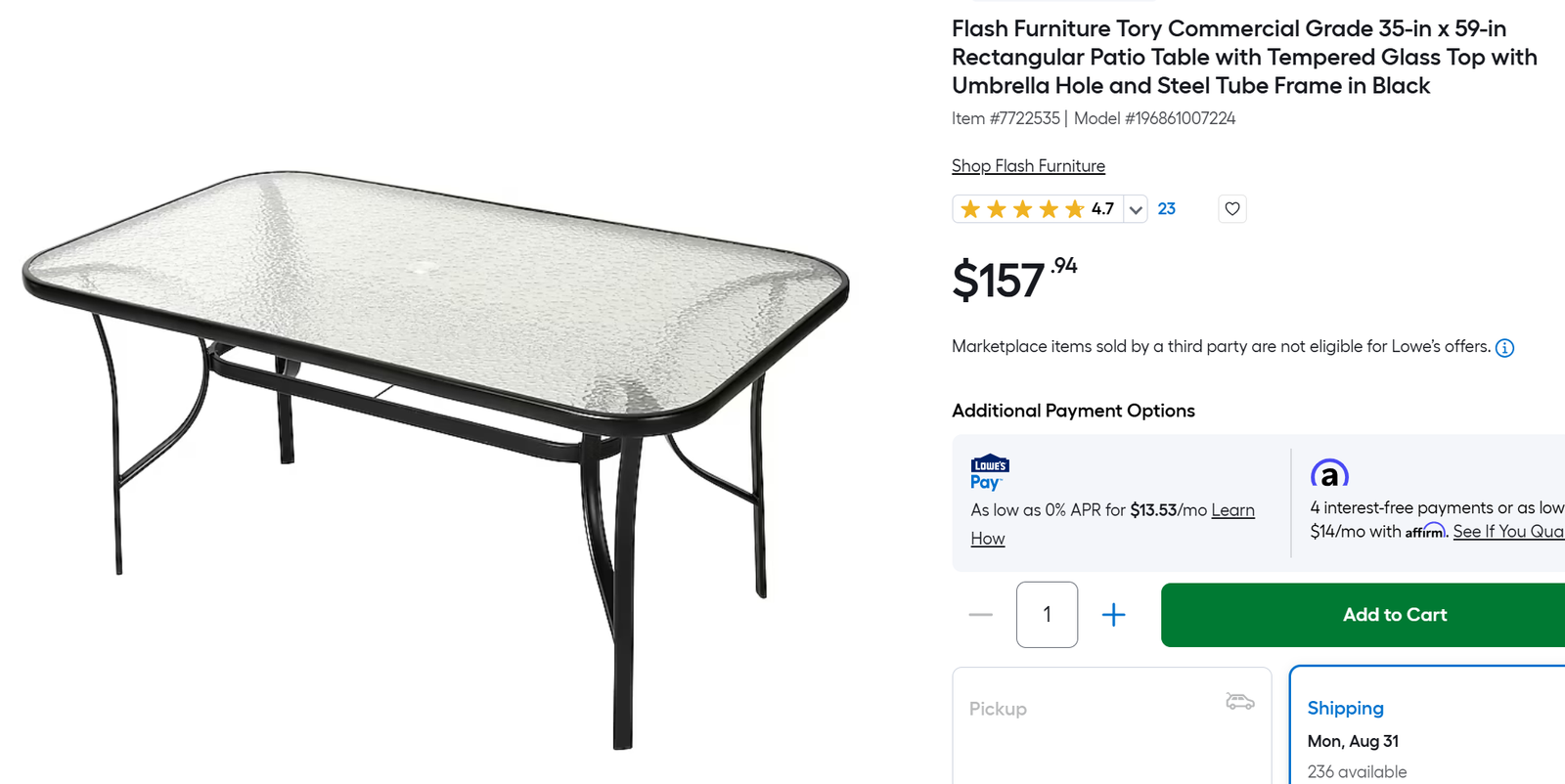This screenshot has width=1565, height=784.
Task: Click the Affirm logo icon
Action: [x=1329, y=474]
